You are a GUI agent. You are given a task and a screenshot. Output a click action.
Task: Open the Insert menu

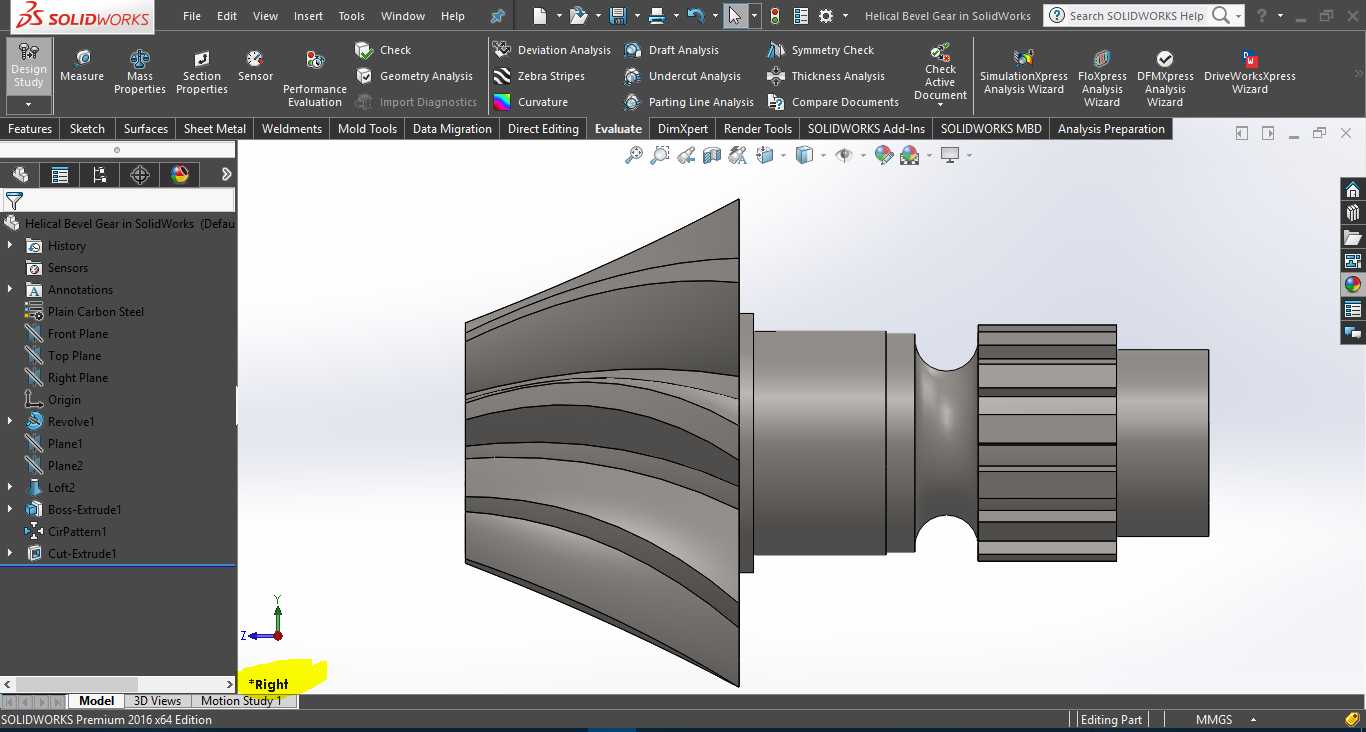(308, 16)
